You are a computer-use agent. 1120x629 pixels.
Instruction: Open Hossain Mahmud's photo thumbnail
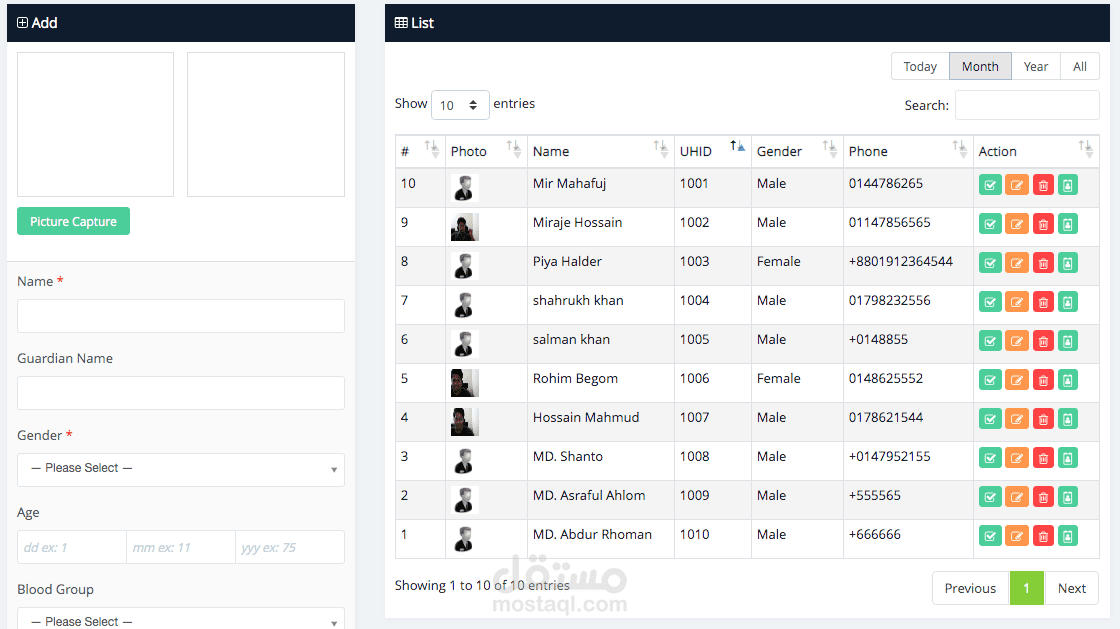pyautogui.click(x=464, y=422)
